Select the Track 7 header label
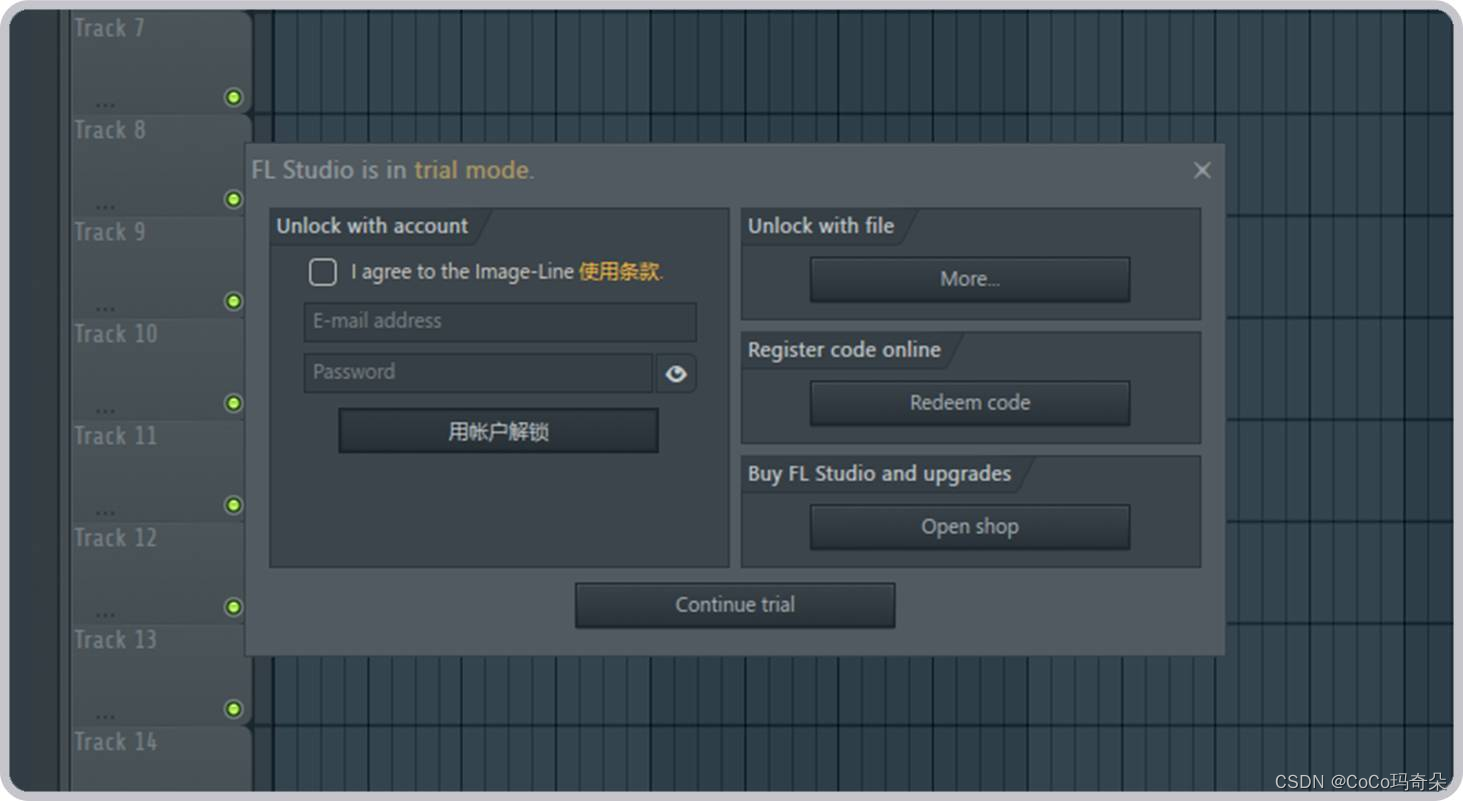Viewport: 1463px width, 801px height. pos(109,28)
